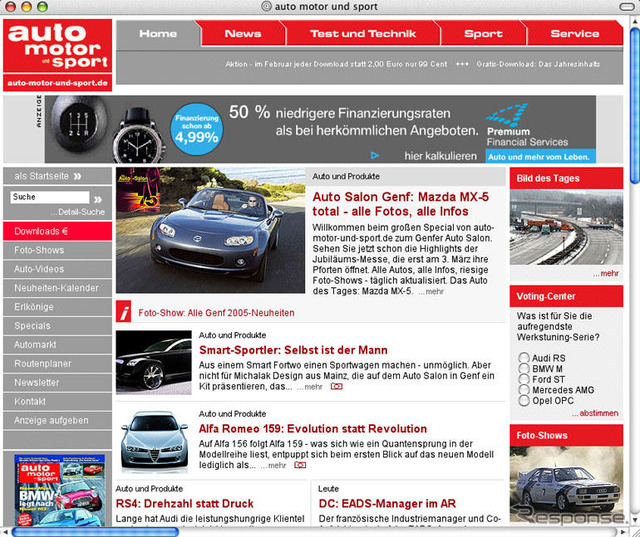Click the vertical scrollbar thumb

(x=635, y=105)
